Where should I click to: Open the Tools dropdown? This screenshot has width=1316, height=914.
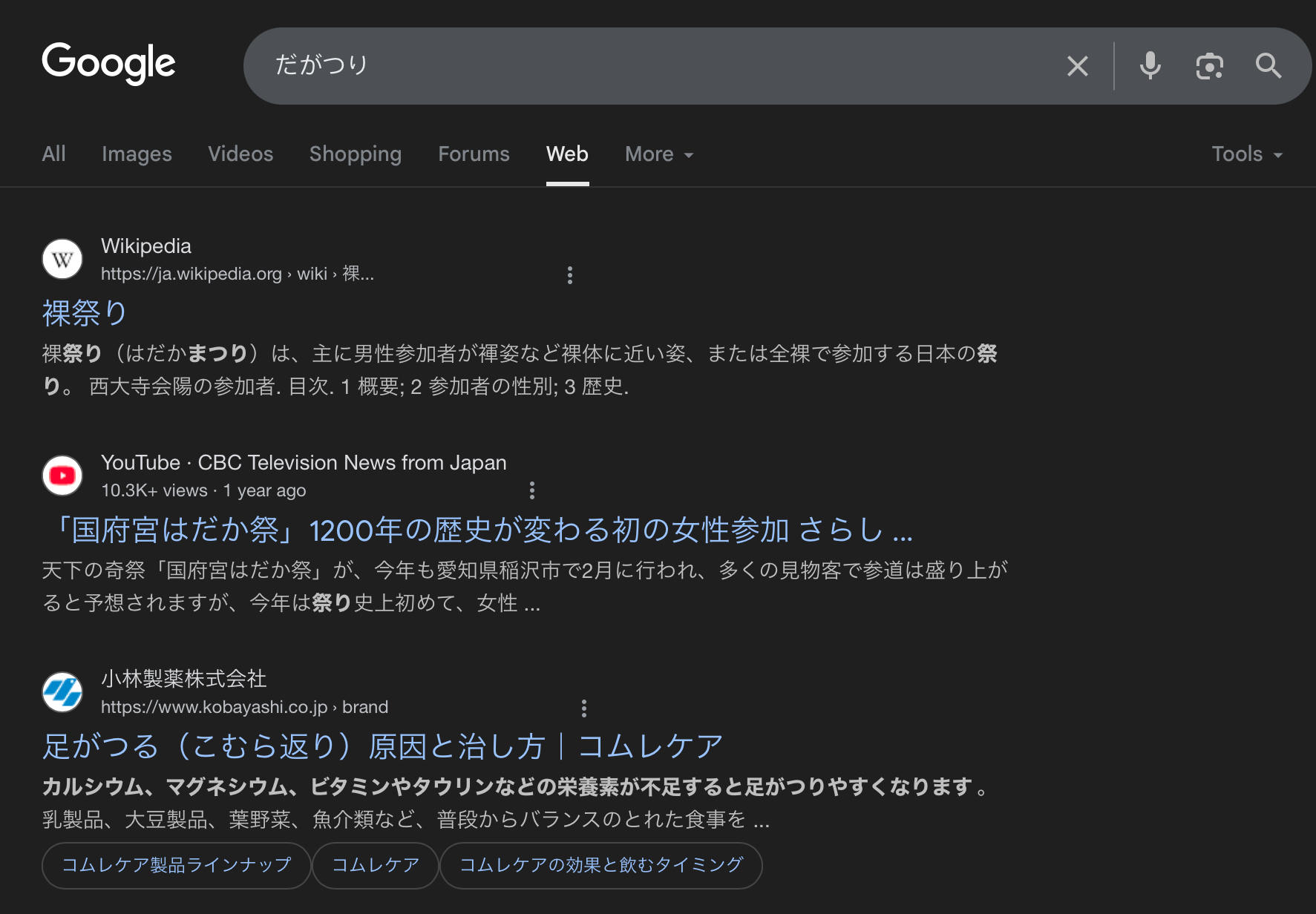[1246, 154]
